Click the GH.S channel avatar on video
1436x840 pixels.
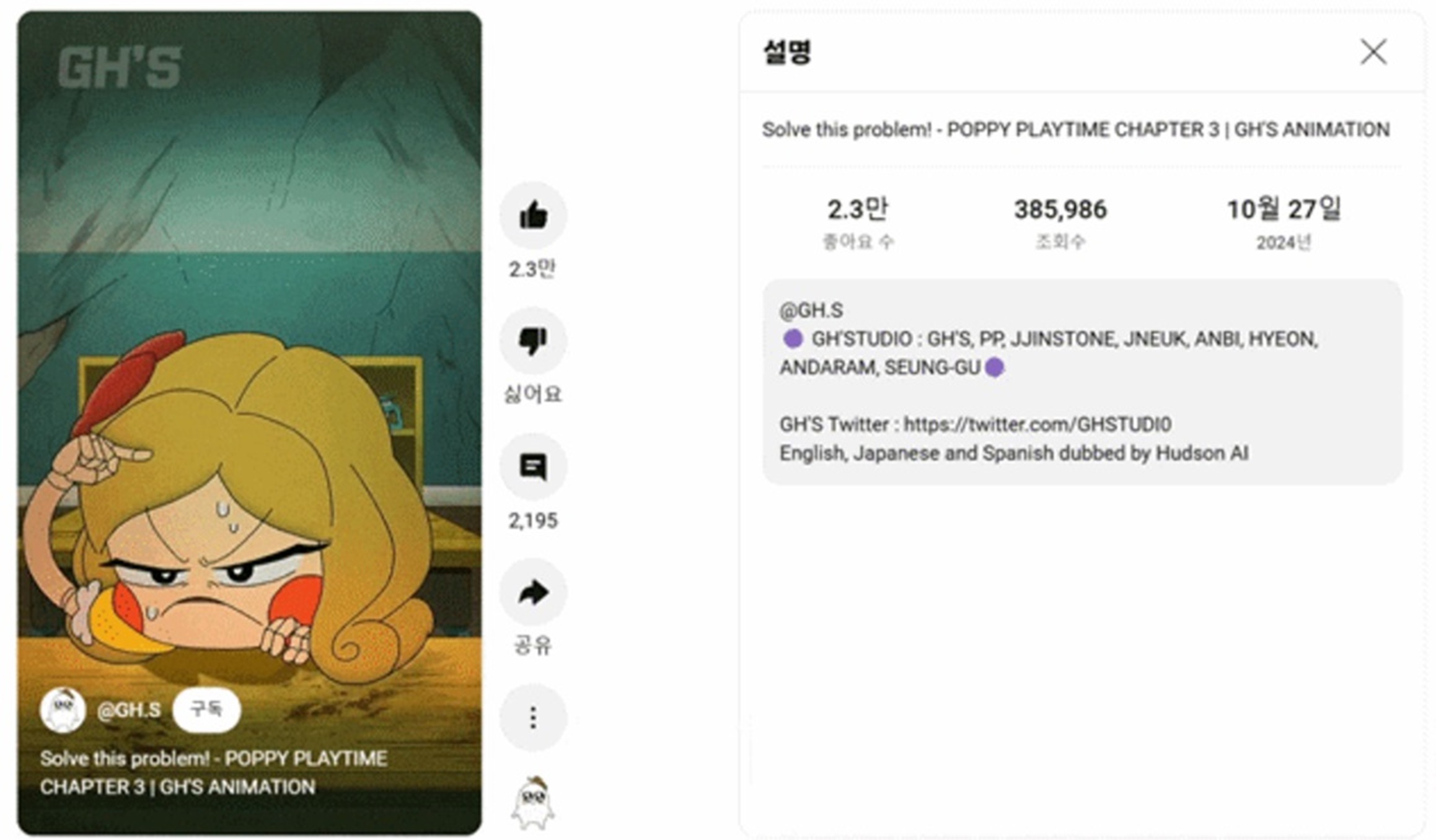point(63,709)
